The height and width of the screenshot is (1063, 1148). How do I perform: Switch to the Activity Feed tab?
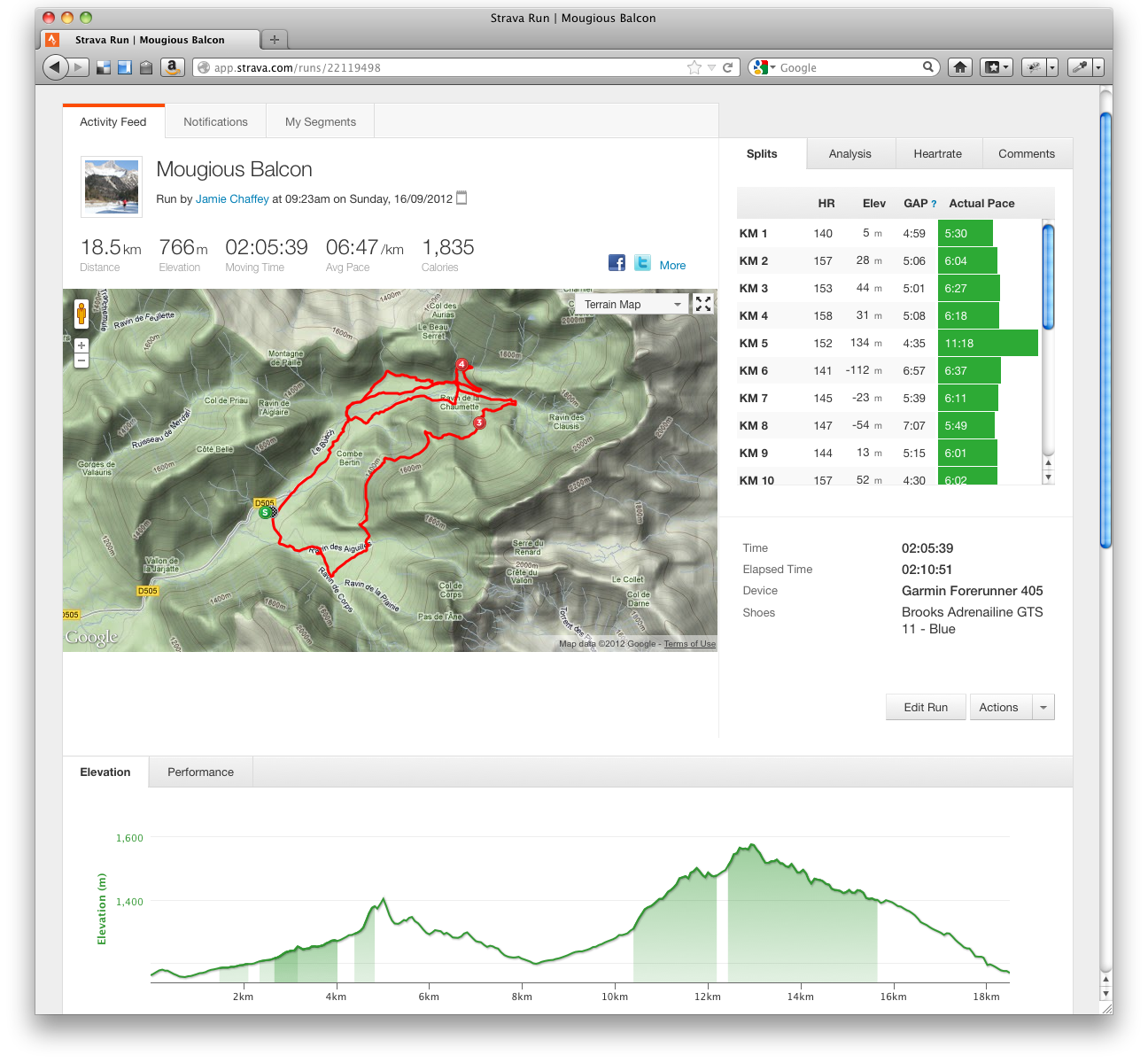click(113, 121)
